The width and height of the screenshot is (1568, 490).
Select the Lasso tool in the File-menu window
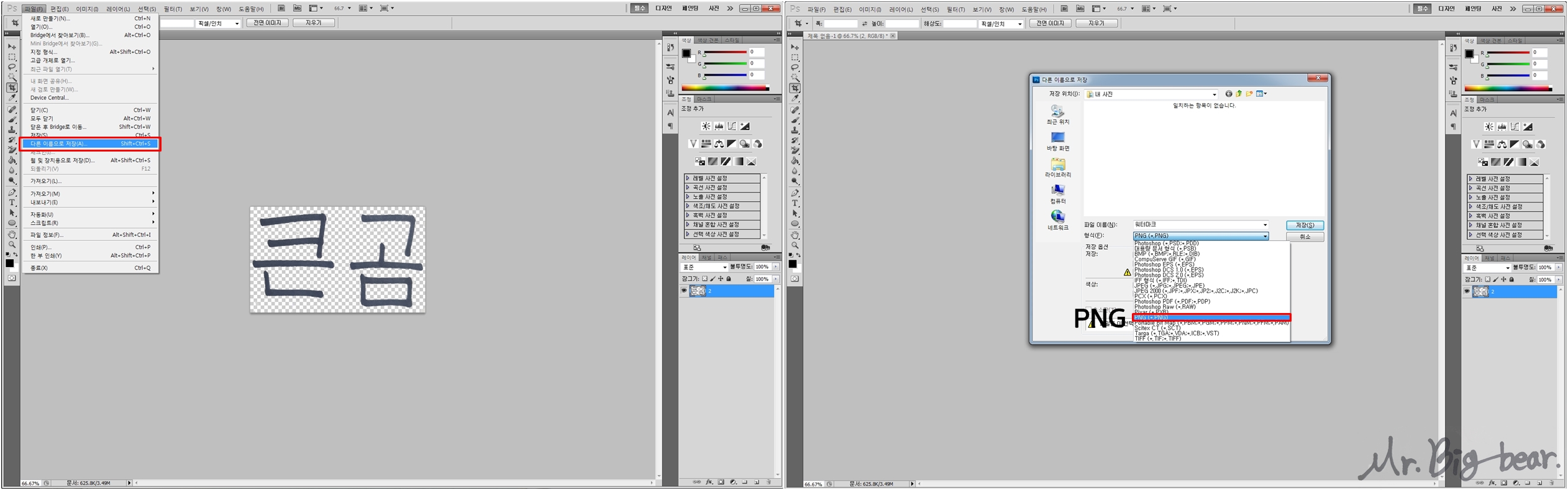(x=12, y=67)
